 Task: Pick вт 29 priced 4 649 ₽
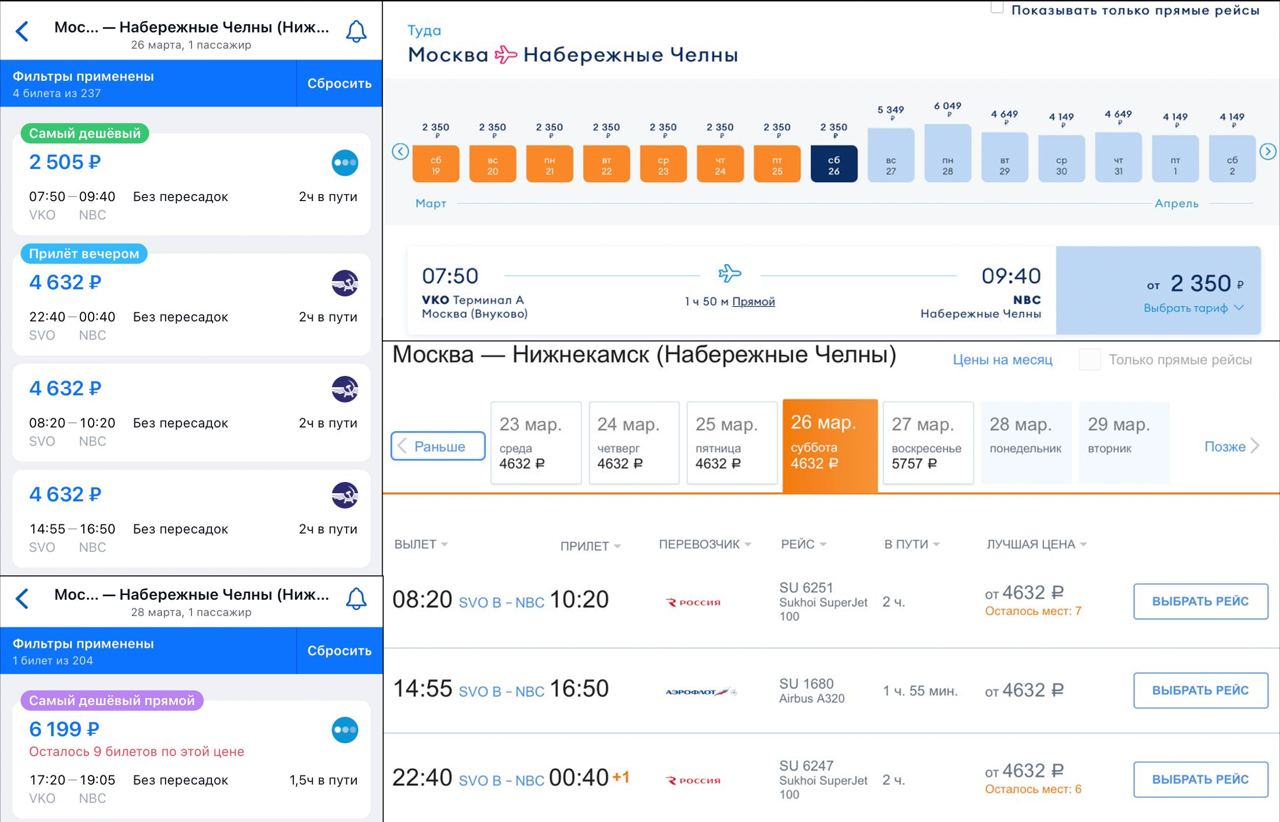click(x=1005, y=157)
